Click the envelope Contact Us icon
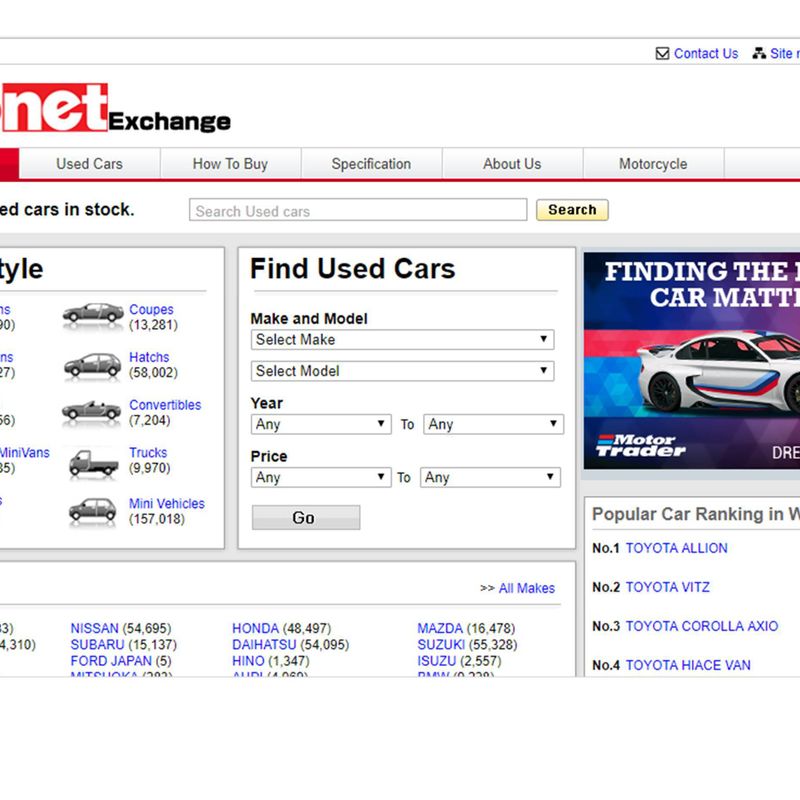 [662, 54]
